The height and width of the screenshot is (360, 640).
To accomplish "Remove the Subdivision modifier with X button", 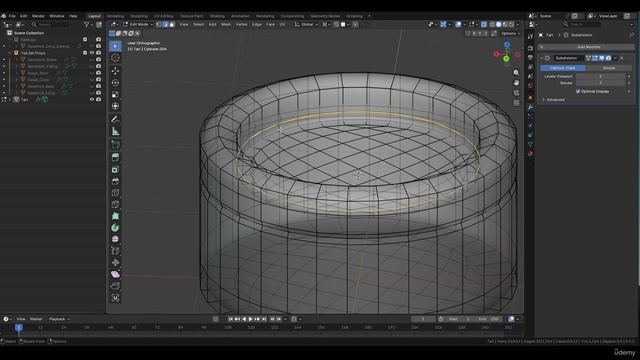I will pos(622,58).
